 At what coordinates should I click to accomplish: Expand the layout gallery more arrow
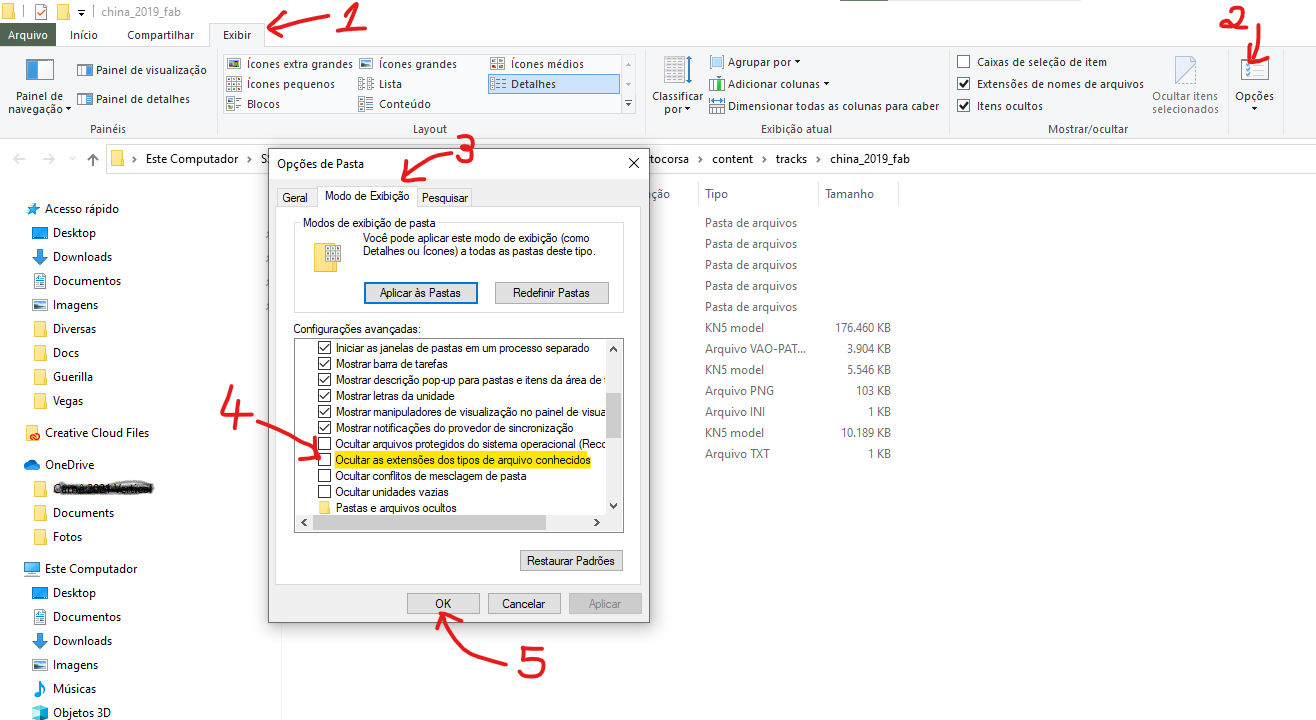coord(629,104)
